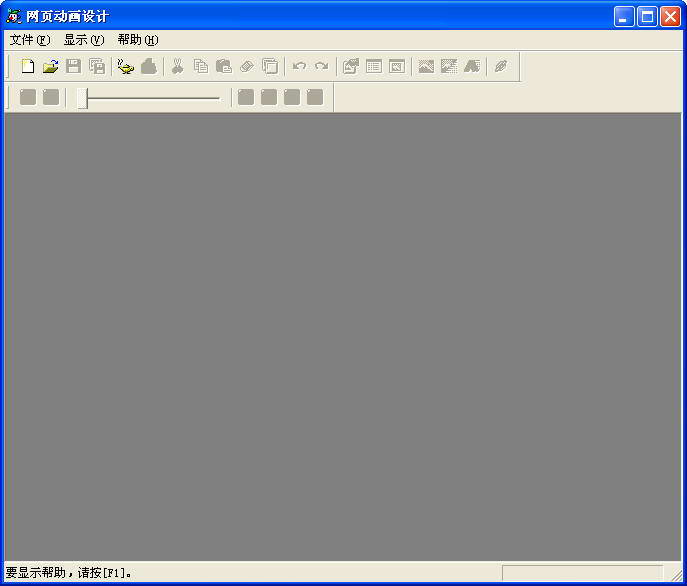687x586 pixels.
Task: Click the frame slider thumb
Action: pyautogui.click(x=83, y=98)
